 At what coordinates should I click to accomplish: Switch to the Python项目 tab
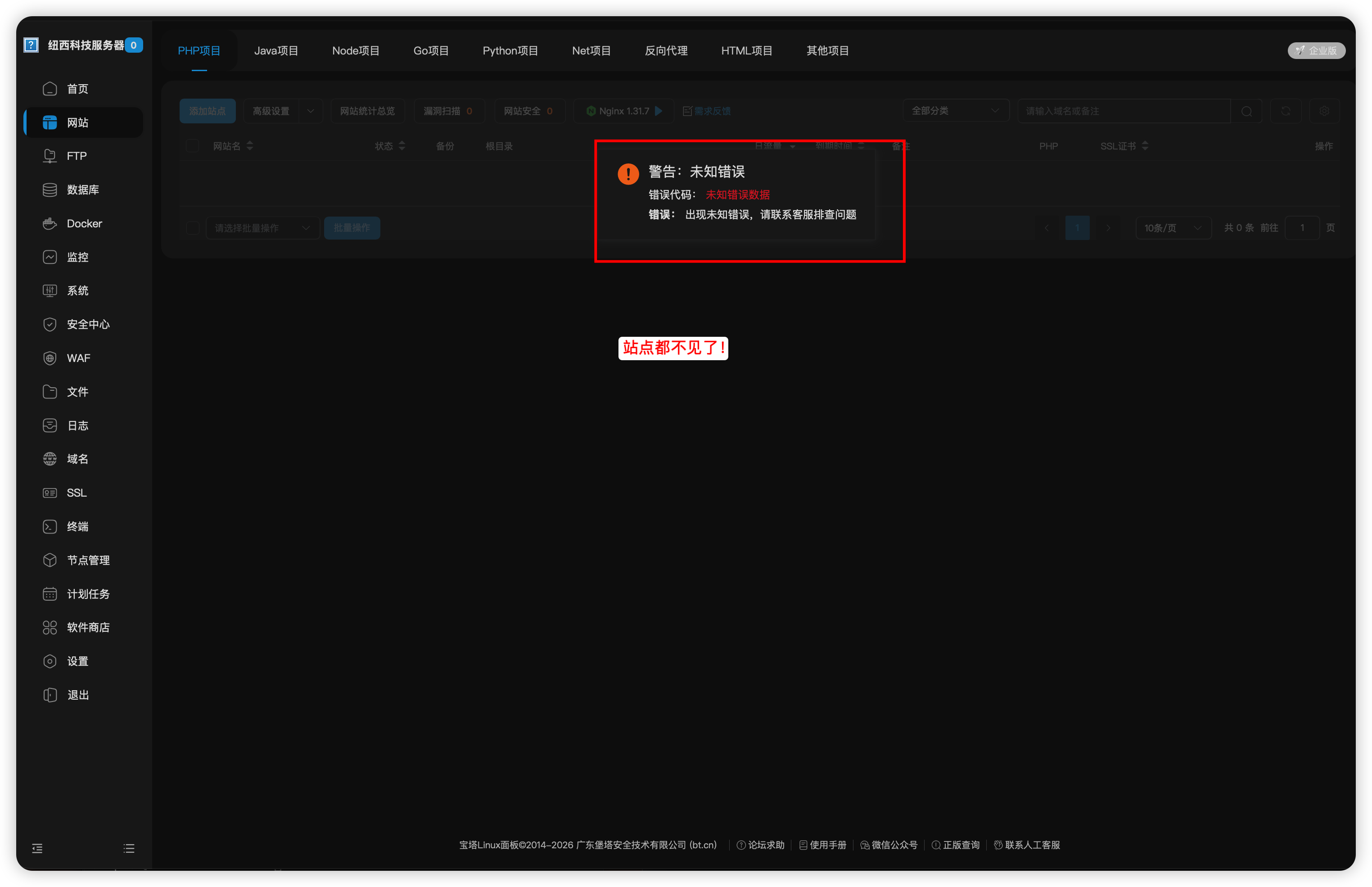coord(510,51)
